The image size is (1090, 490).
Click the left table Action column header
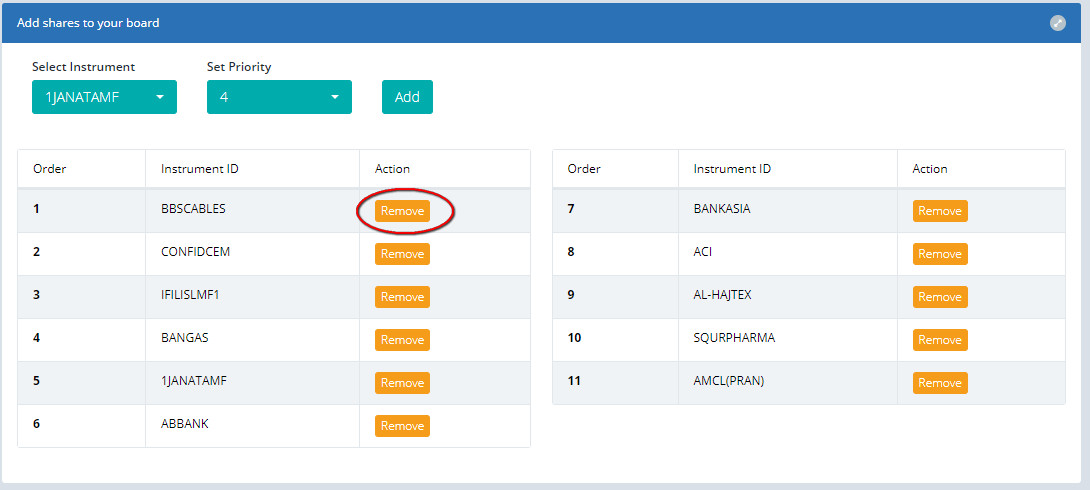pyautogui.click(x=392, y=169)
